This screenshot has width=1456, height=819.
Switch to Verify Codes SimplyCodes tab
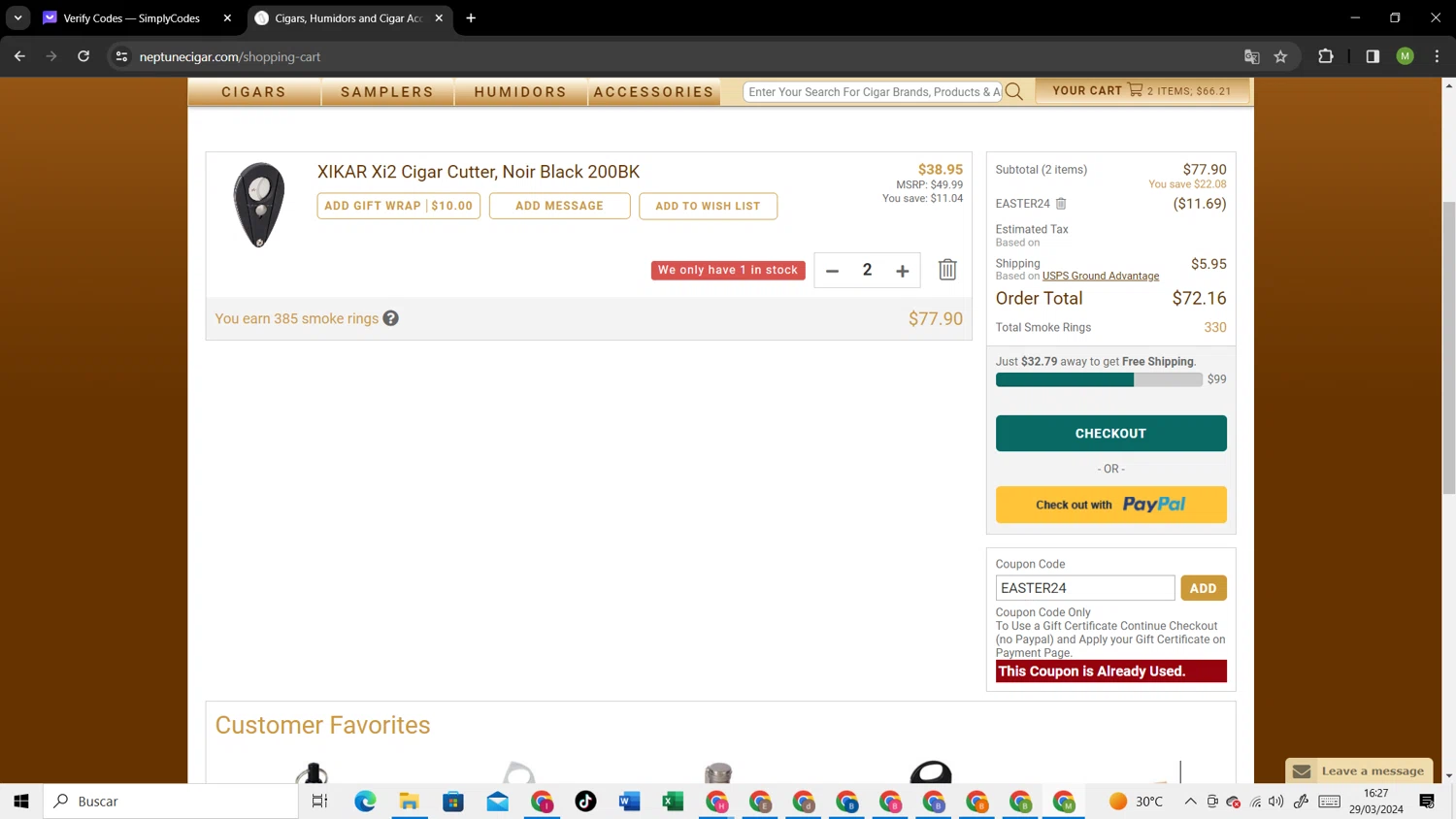point(131,17)
